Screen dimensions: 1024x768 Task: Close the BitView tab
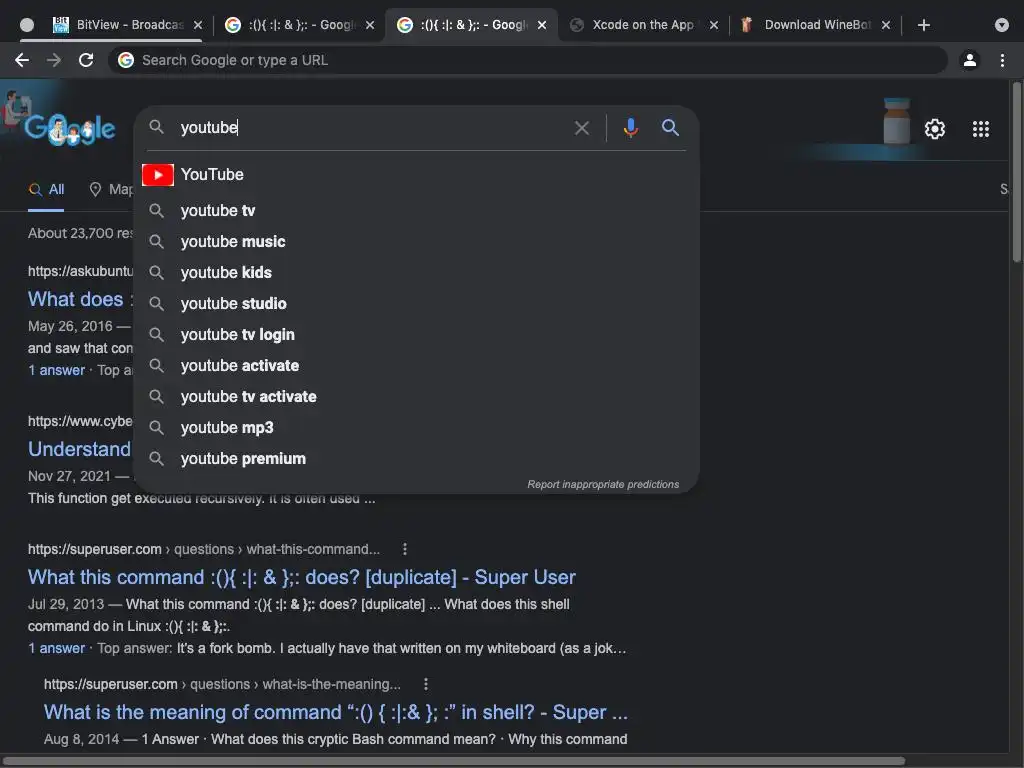click(198, 25)
